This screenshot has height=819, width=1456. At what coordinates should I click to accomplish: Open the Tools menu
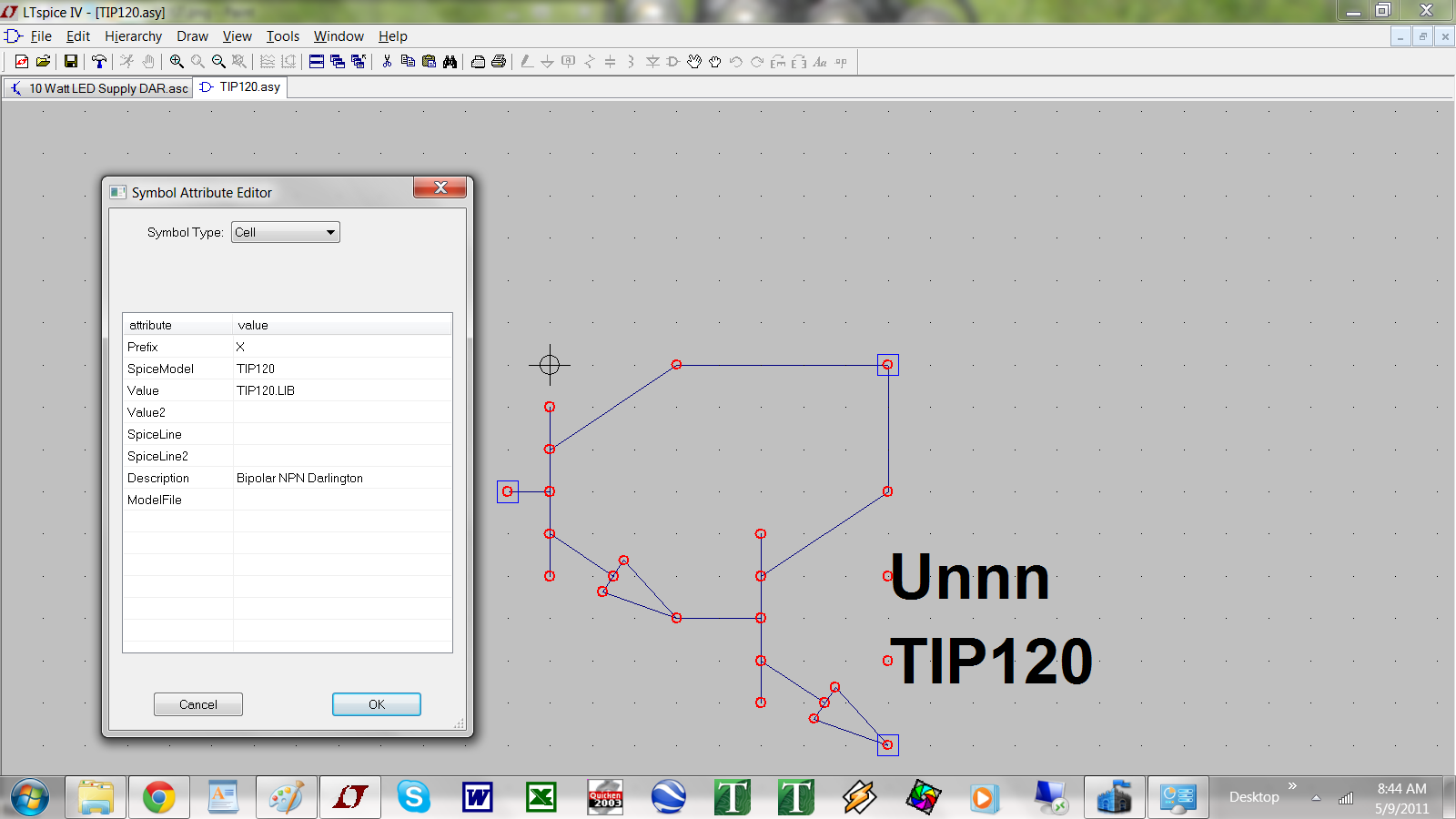tap(282, 36)
